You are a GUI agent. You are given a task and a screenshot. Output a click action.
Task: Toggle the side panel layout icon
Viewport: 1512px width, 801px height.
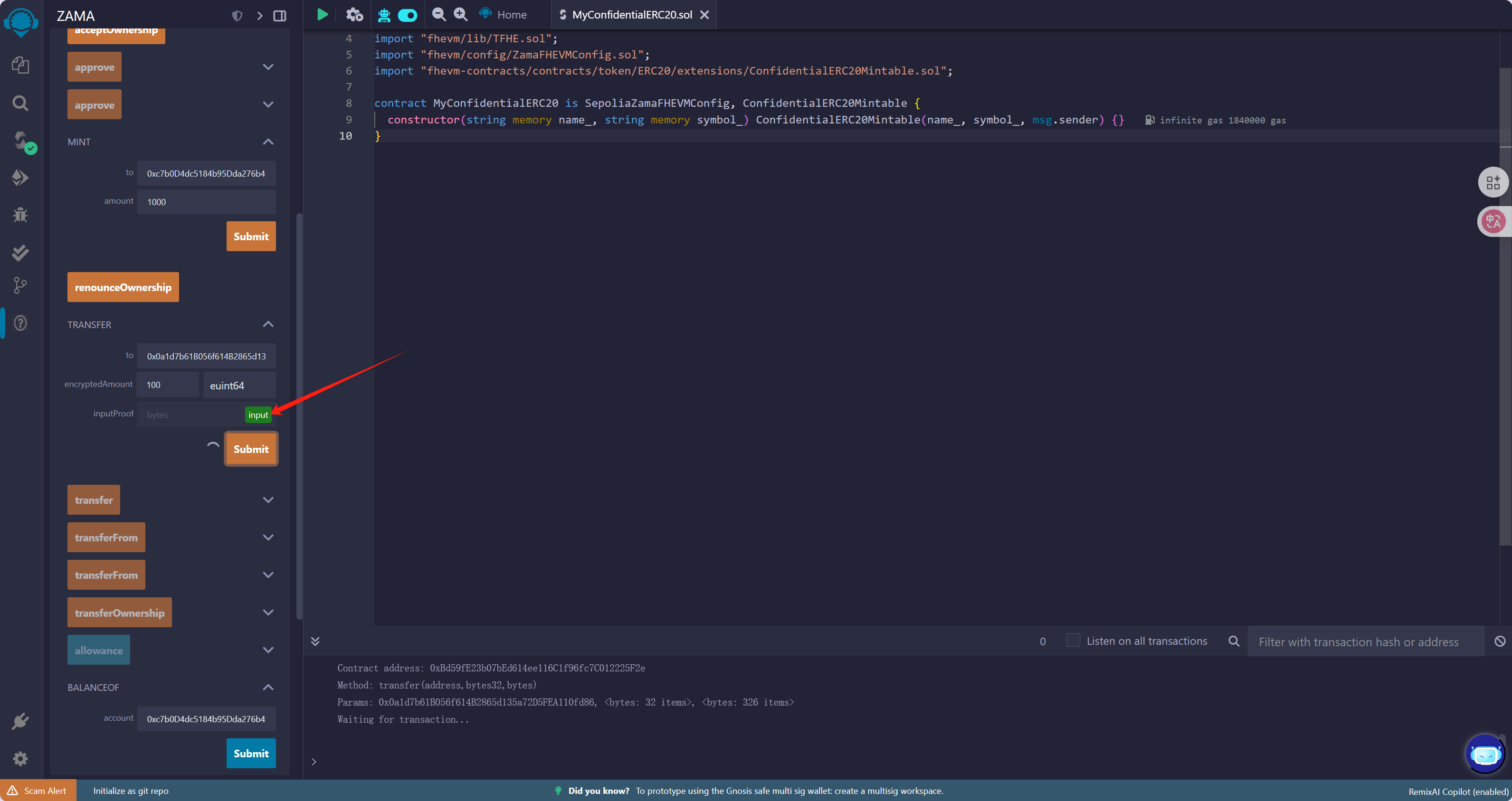point(280,16)
